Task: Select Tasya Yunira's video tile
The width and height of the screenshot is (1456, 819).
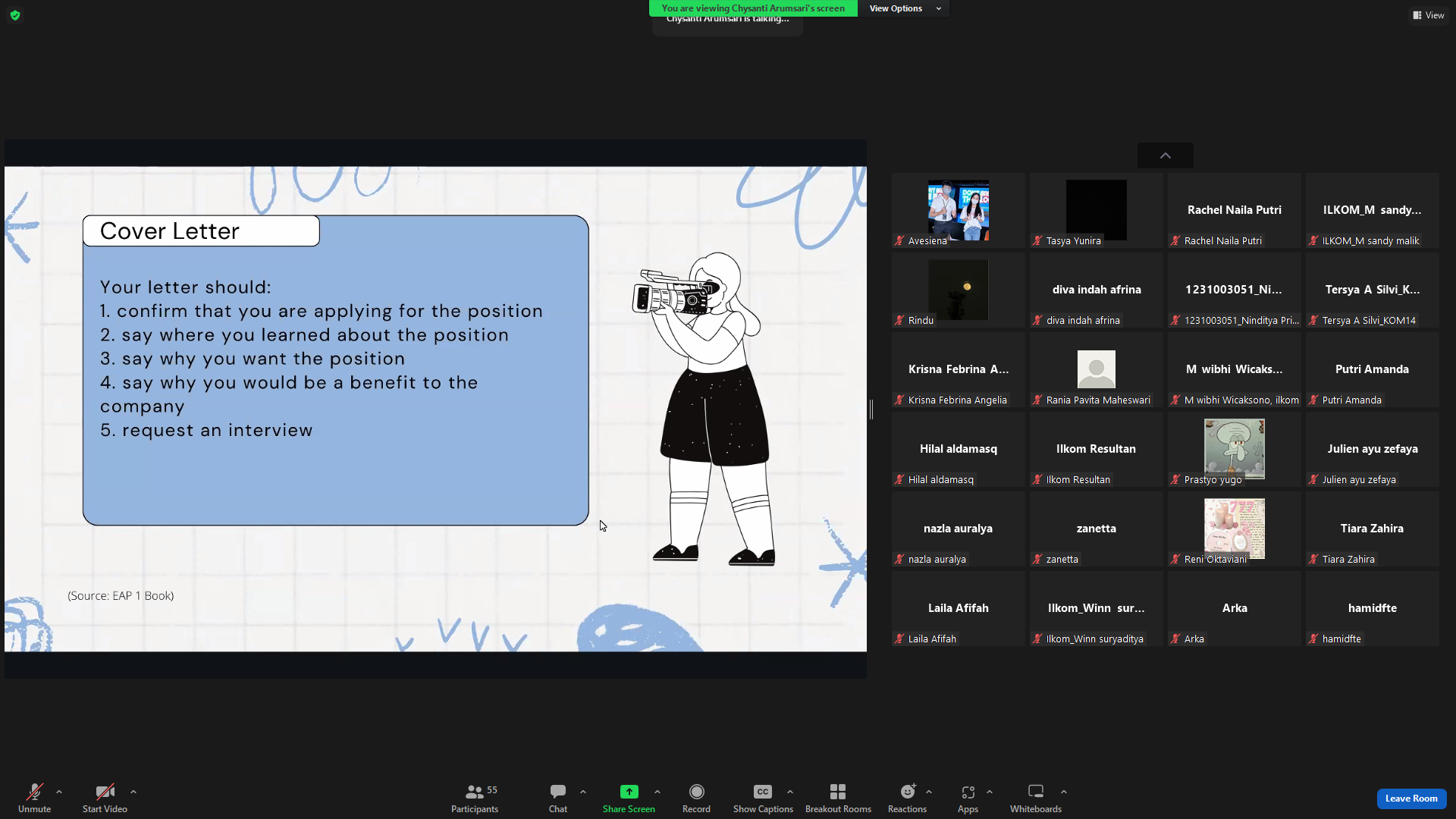Action: [x=1097, y=210]
